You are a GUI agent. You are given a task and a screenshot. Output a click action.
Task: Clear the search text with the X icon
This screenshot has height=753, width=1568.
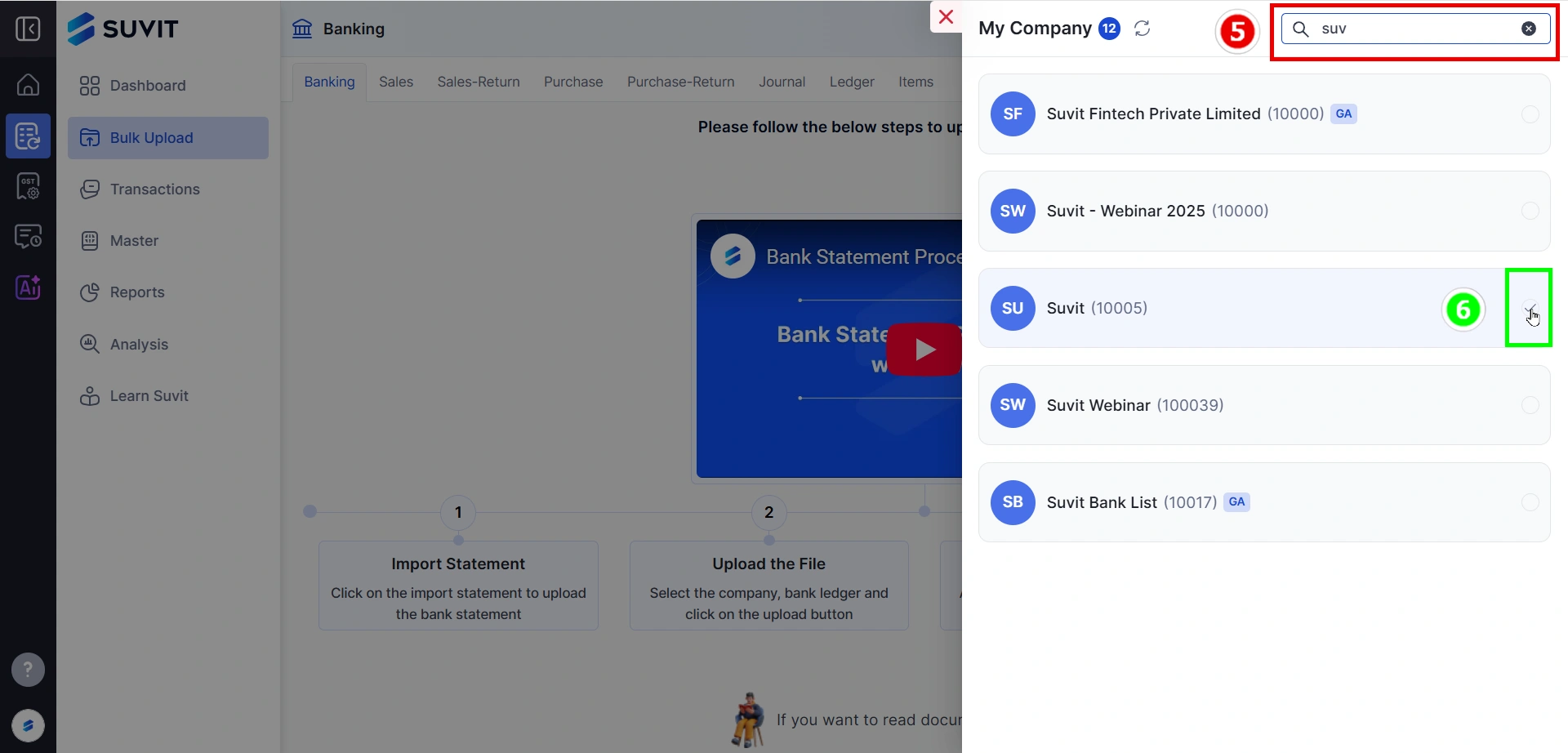coord(1529,29)
